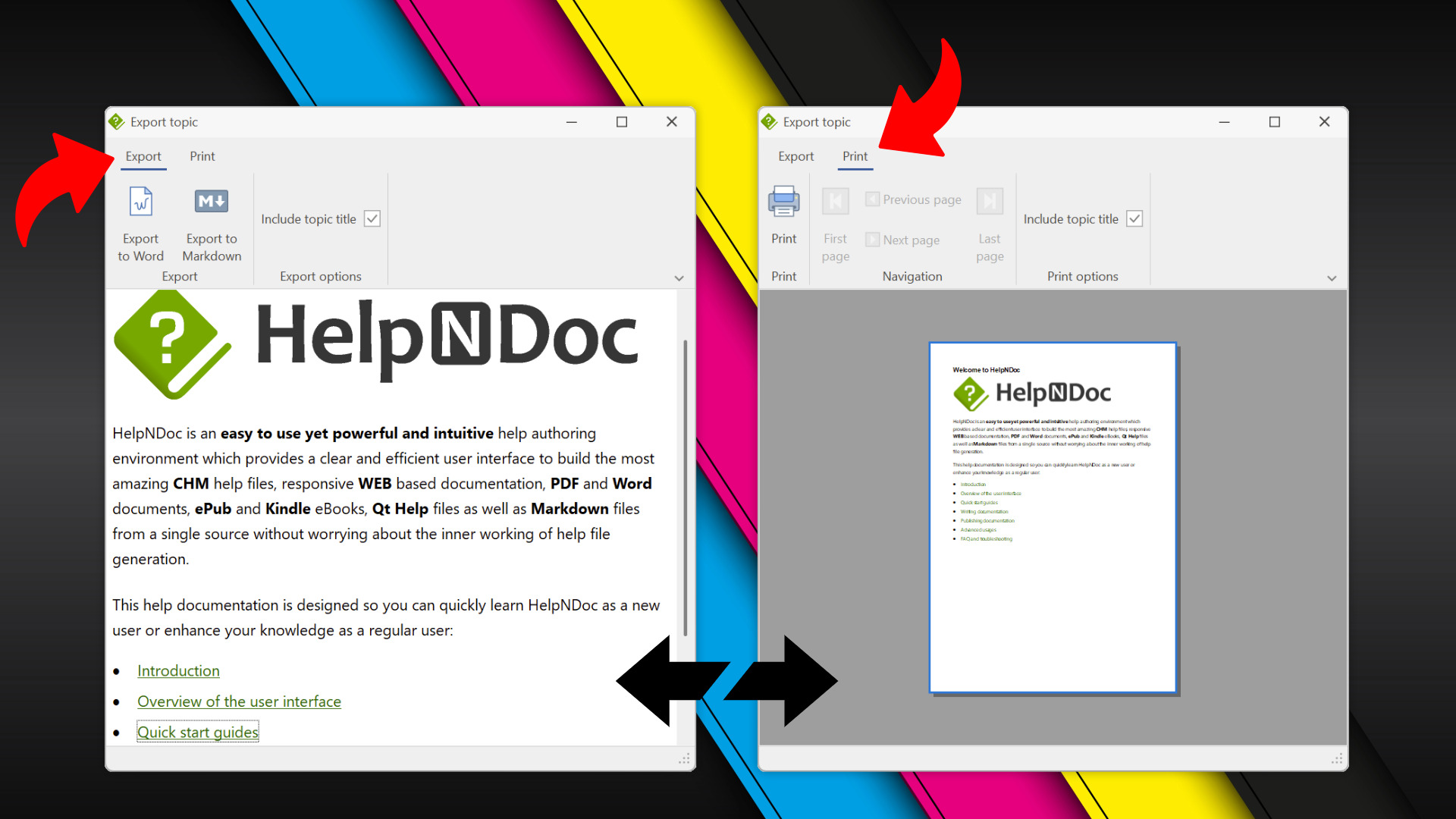Toggle Include topic title checkbox in right window

[x=1134, y=219]
